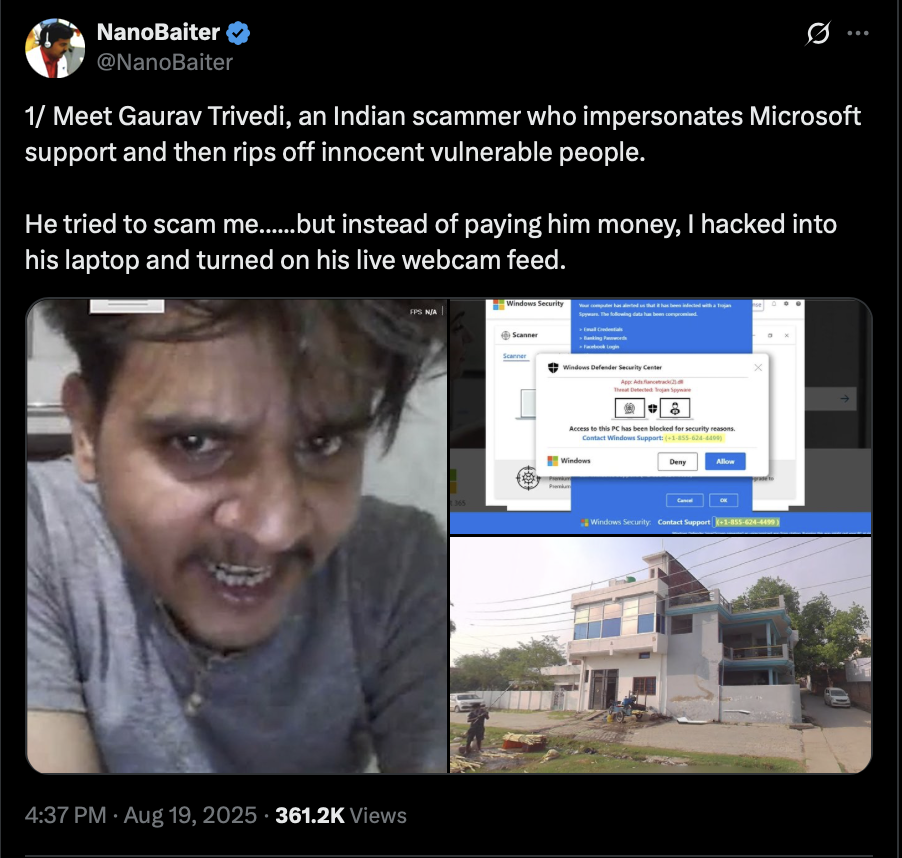Click the popup's X close icon
902x858 pixels.
[x=758, y=367]
